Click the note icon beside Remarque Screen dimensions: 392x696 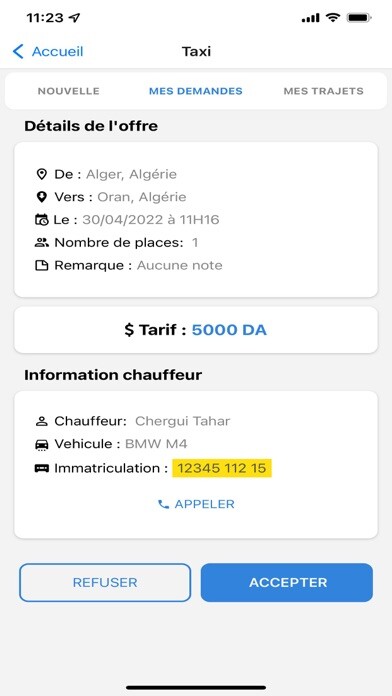pos(41,265)
